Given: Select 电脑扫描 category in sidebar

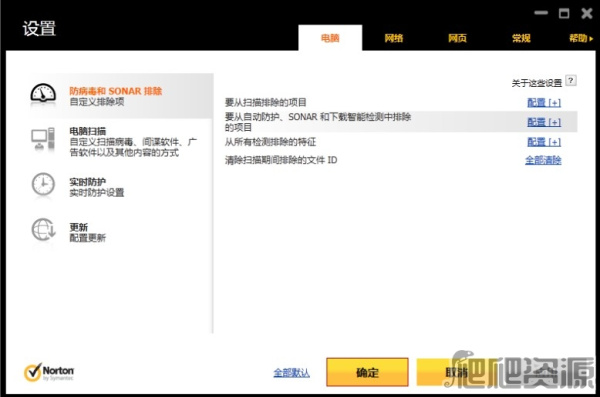Looking at the screenshot, I should tap(121, 141).
